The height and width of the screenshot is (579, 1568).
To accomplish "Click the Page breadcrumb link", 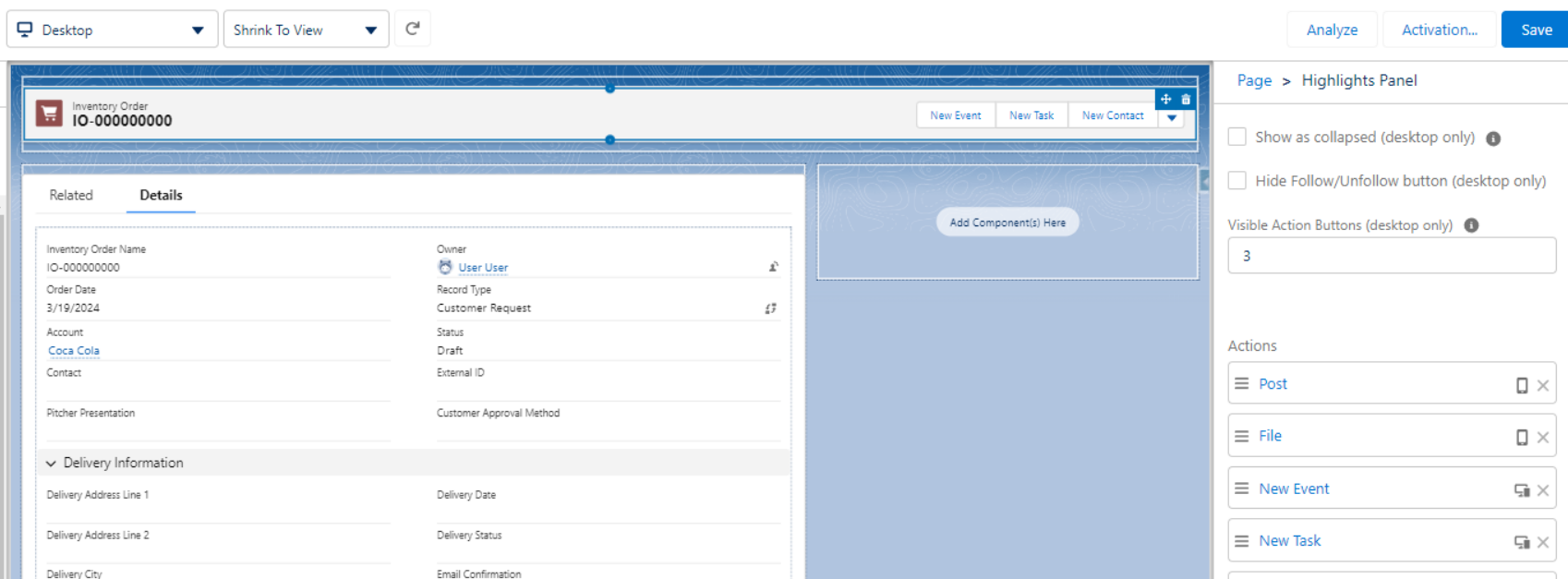I will [1254, 80].
